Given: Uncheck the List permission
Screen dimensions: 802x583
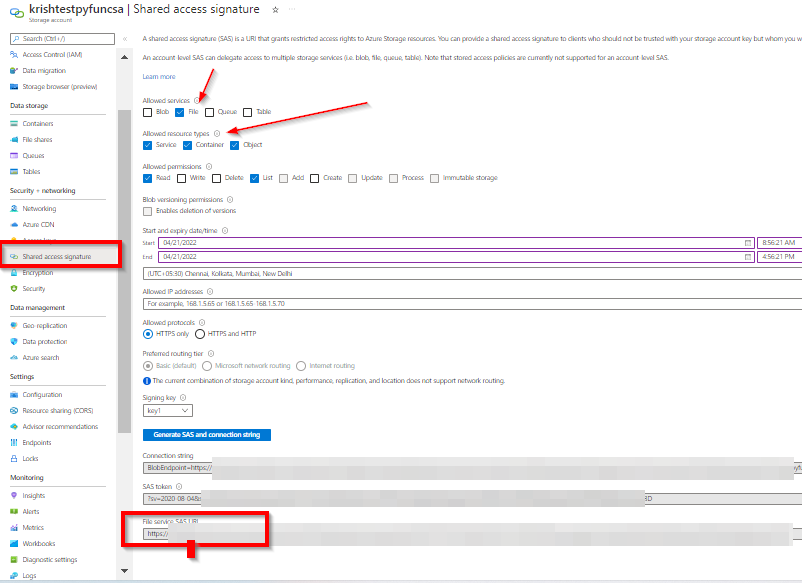Looking at the screenshot, I should tap(254, 178).
